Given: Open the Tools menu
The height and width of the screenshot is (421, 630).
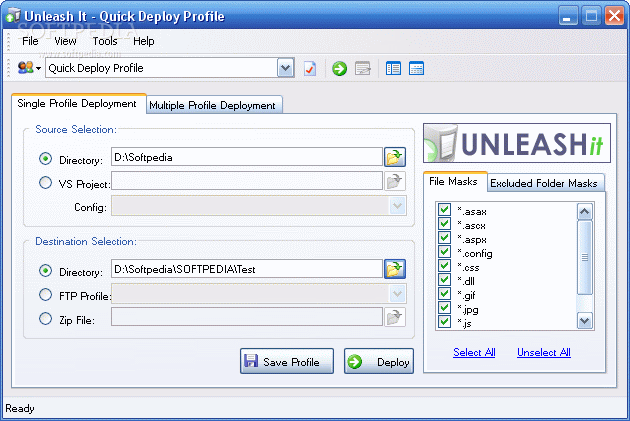Looking at the screenshot, I should coord(105,41).
